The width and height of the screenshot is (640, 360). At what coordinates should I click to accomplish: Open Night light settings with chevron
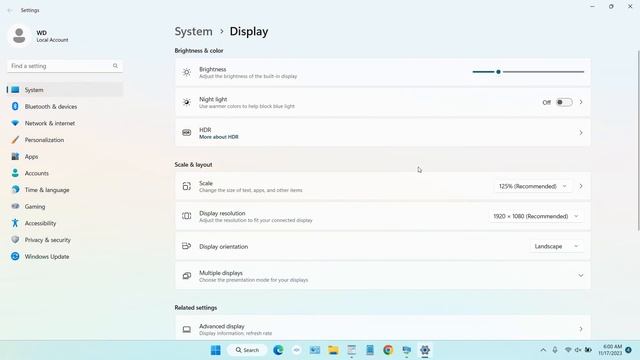[x=581, y=102]
